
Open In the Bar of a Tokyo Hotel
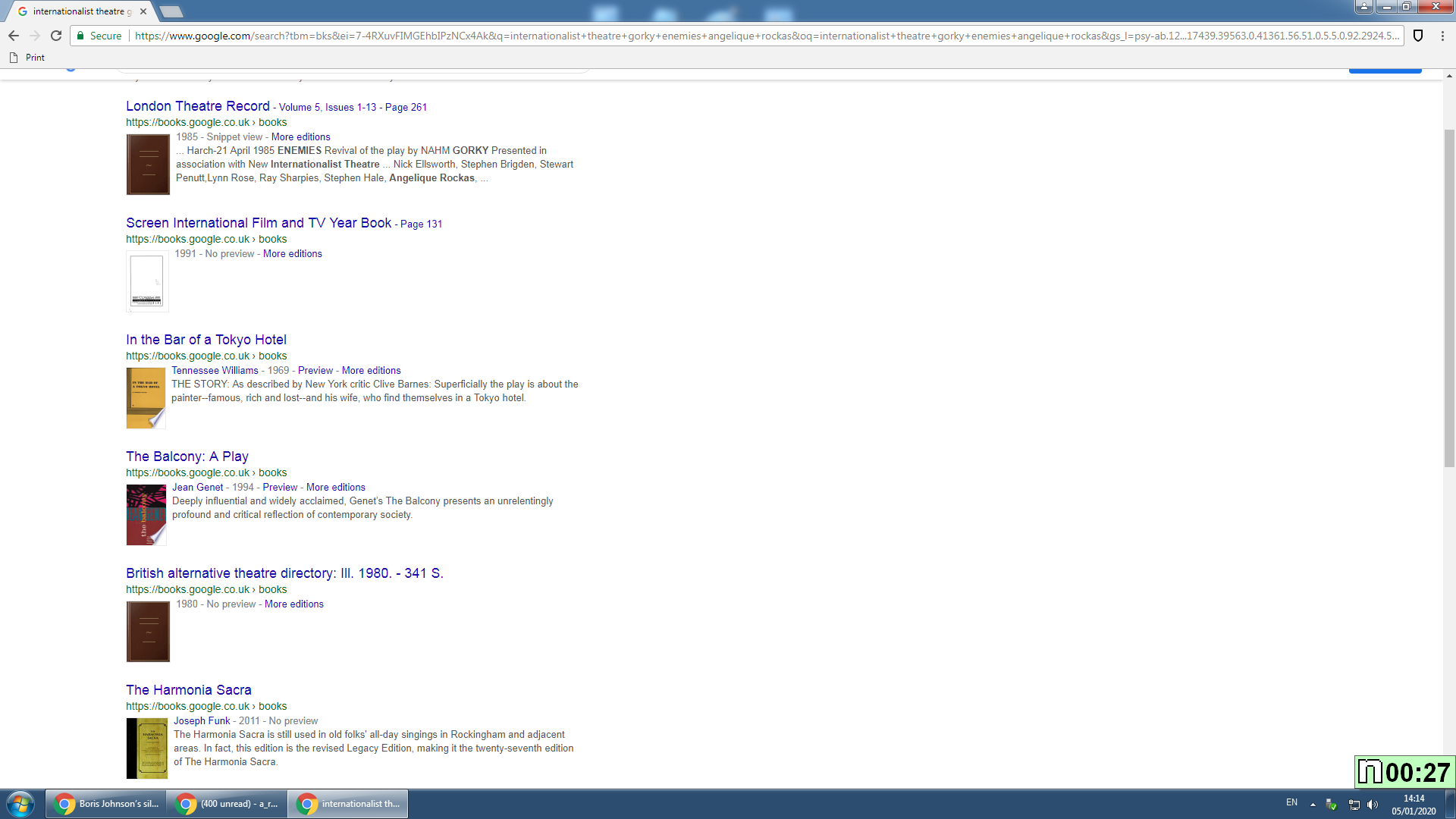pos(206,340)
